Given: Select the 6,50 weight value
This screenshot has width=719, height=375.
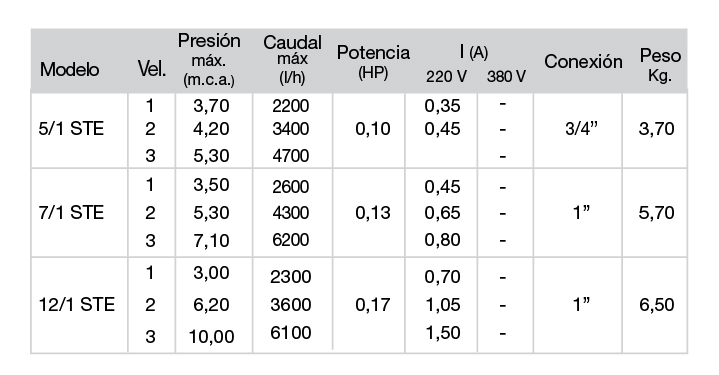Looking at the screenshot, I should 657,305.
